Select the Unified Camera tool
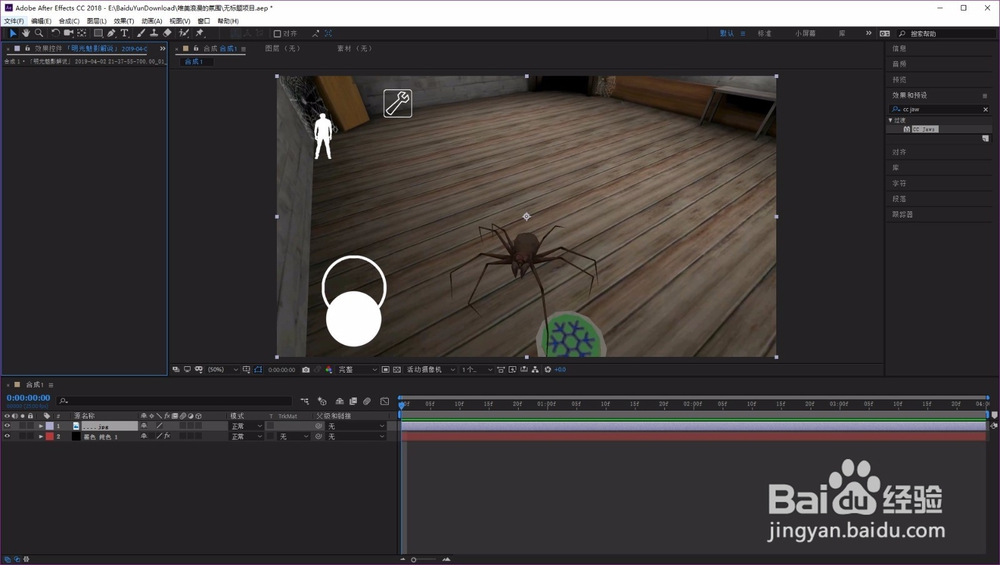 (68, 33)
